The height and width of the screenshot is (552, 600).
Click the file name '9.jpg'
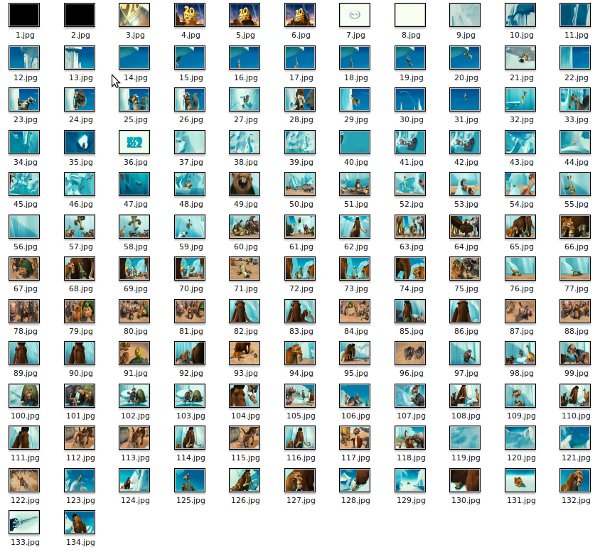tap(466, 35)
